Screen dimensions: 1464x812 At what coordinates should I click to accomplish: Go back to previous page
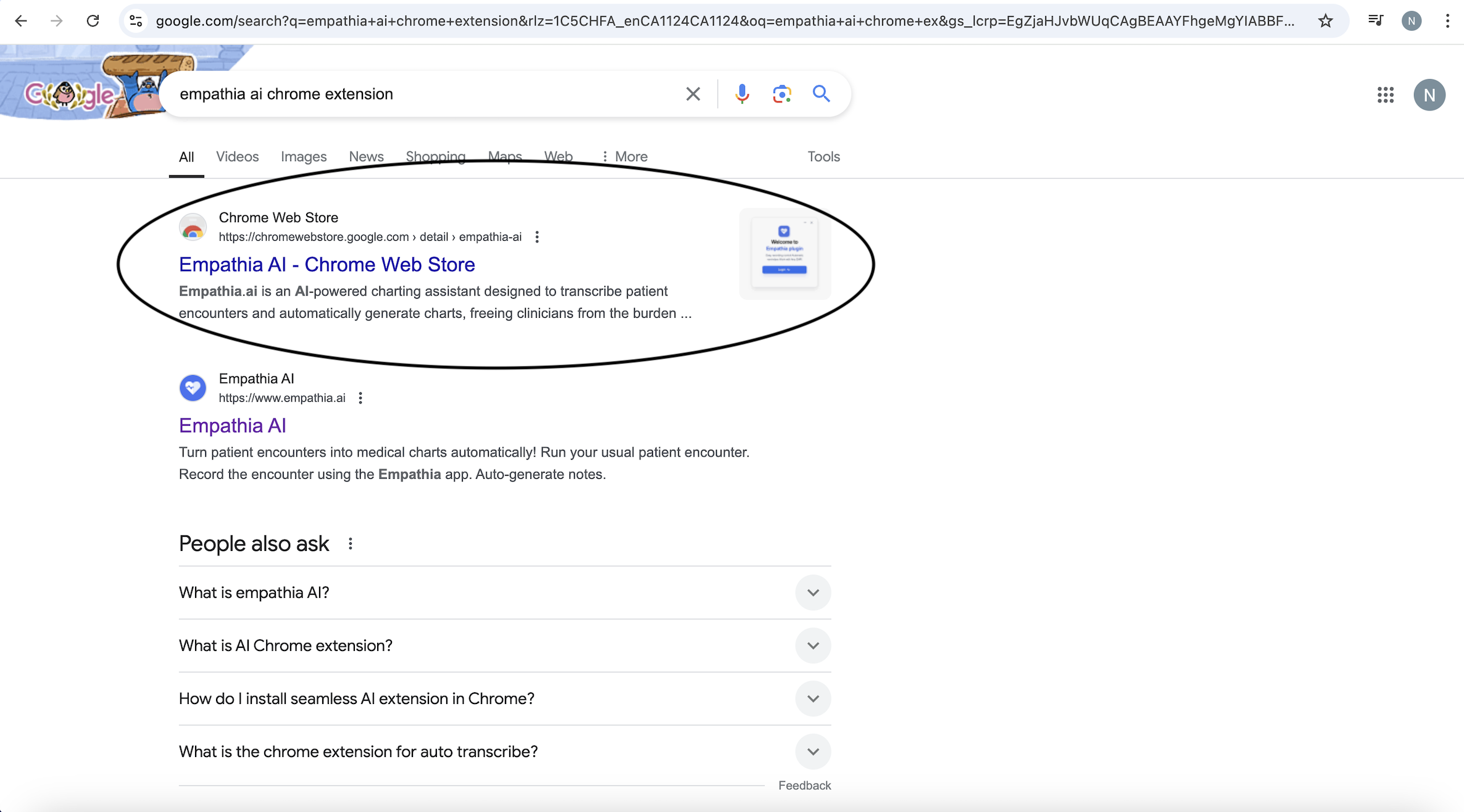pos(21,21)
